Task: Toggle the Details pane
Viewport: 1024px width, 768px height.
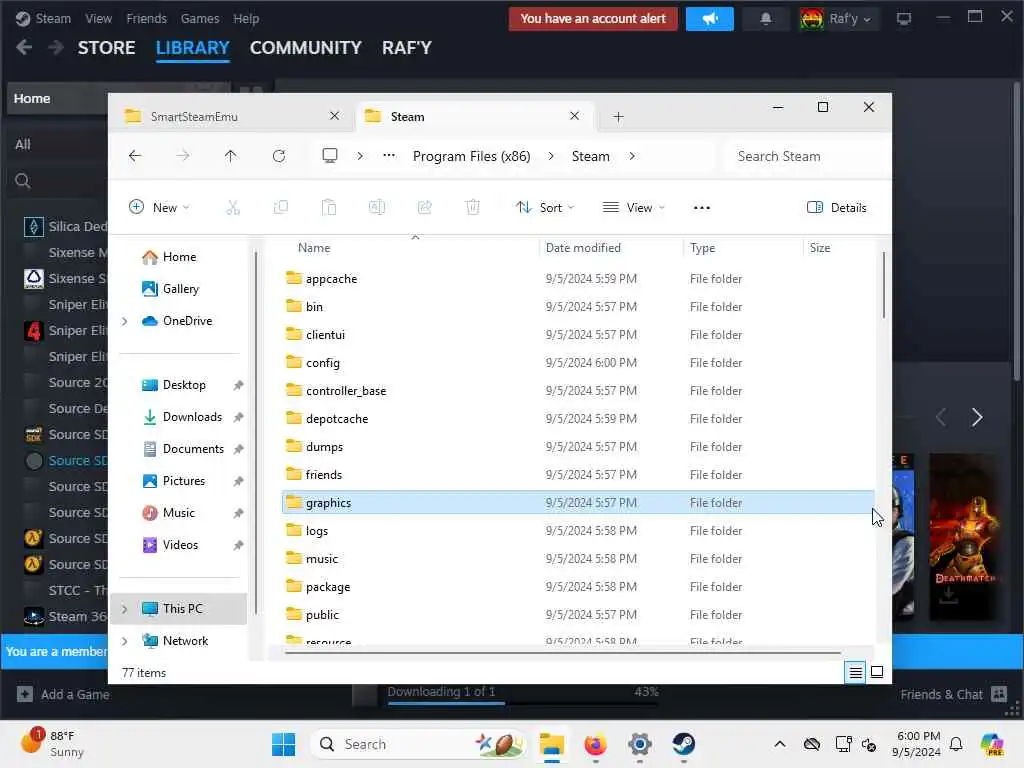Action: click(x=837, y=208)
